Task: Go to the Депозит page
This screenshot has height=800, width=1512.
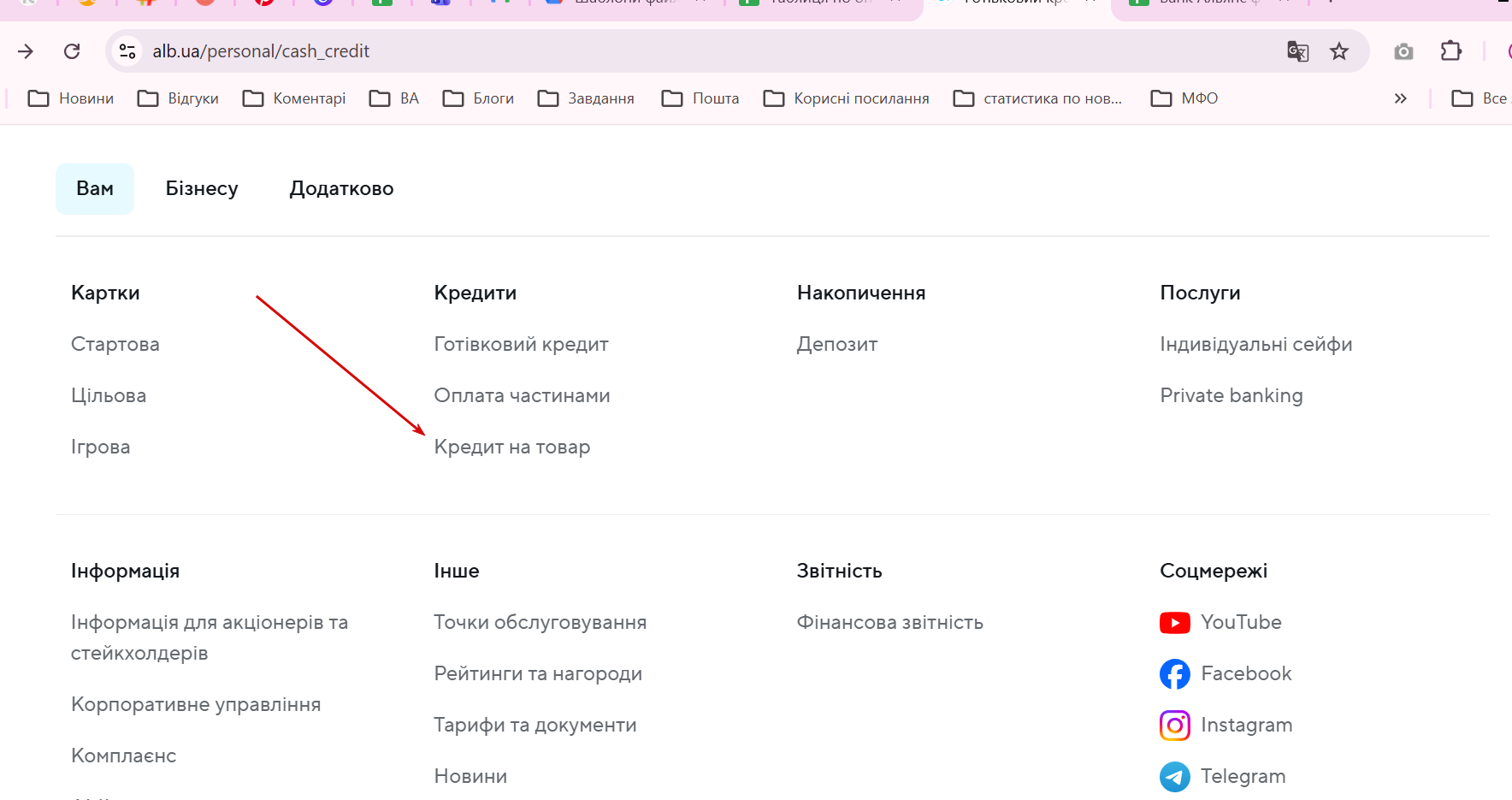Action: (x=836, y=344)
